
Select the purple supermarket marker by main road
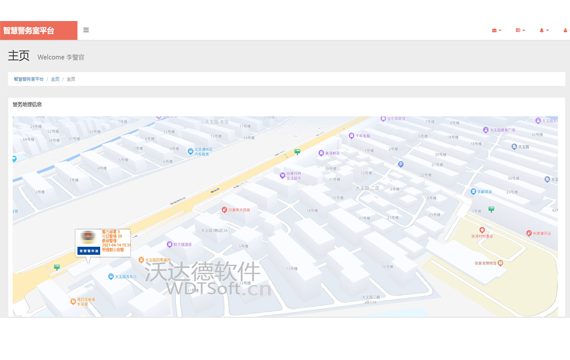(282, 176)
